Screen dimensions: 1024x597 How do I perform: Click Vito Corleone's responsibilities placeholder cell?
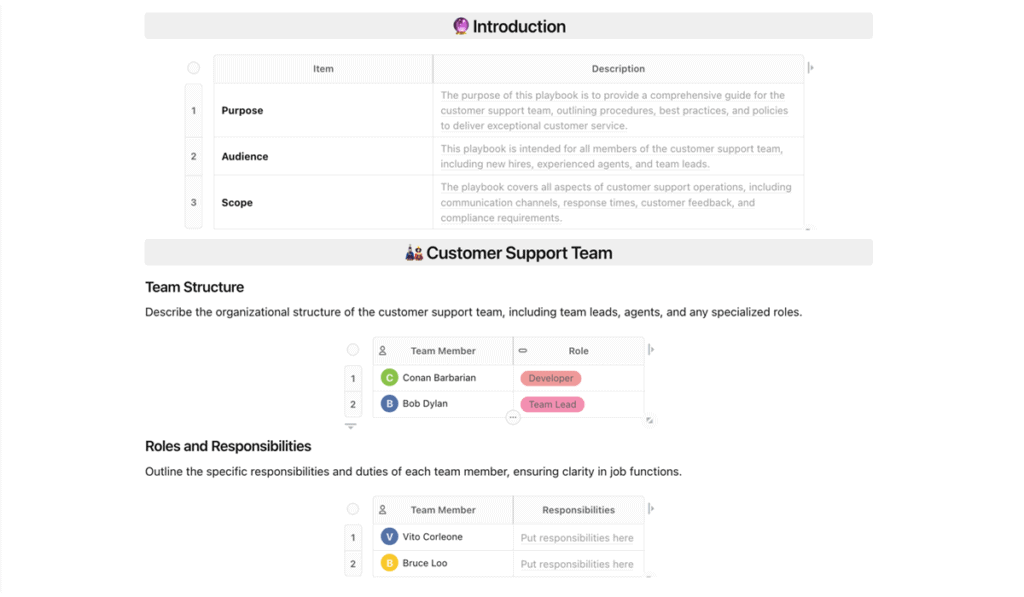pos(578,538)
